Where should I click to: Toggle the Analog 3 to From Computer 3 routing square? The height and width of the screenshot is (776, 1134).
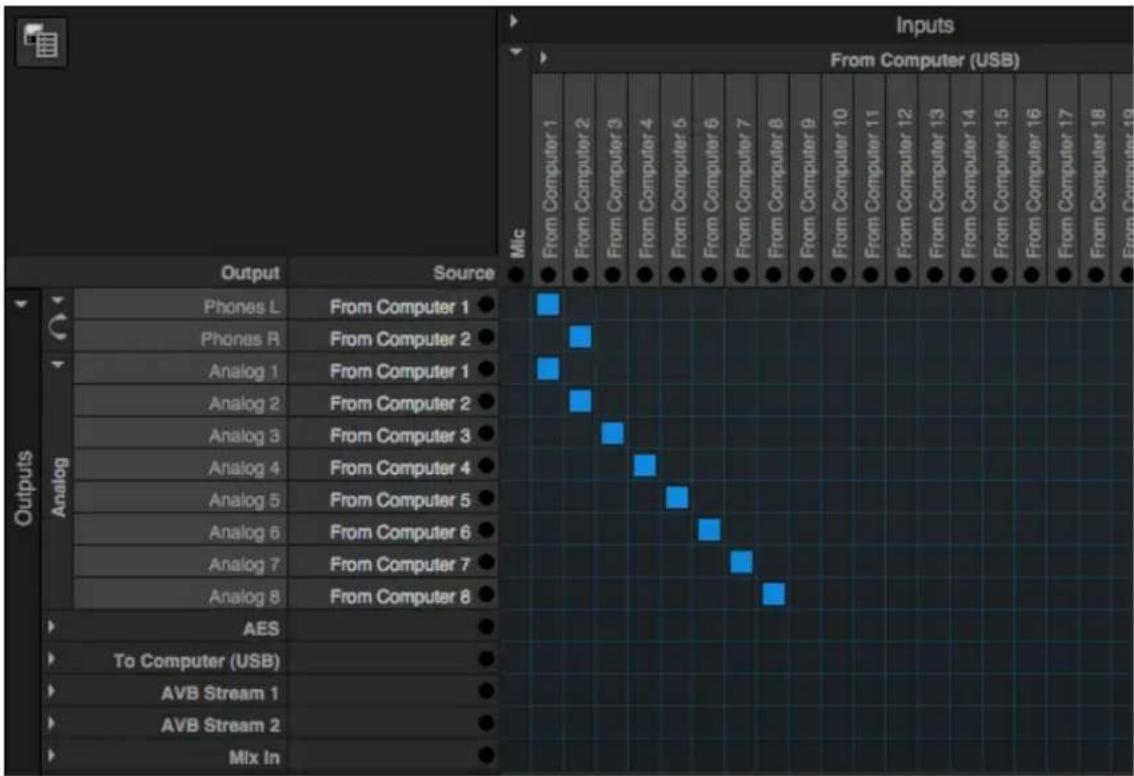click(x=613, y=433)
